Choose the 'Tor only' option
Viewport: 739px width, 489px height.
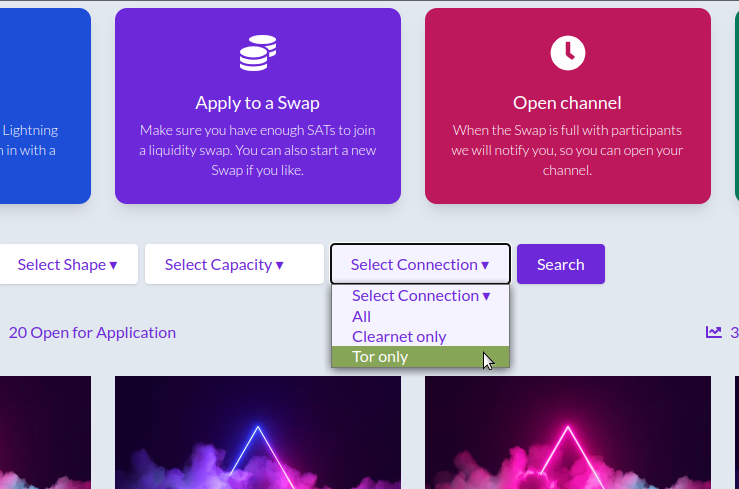[420, 357]
